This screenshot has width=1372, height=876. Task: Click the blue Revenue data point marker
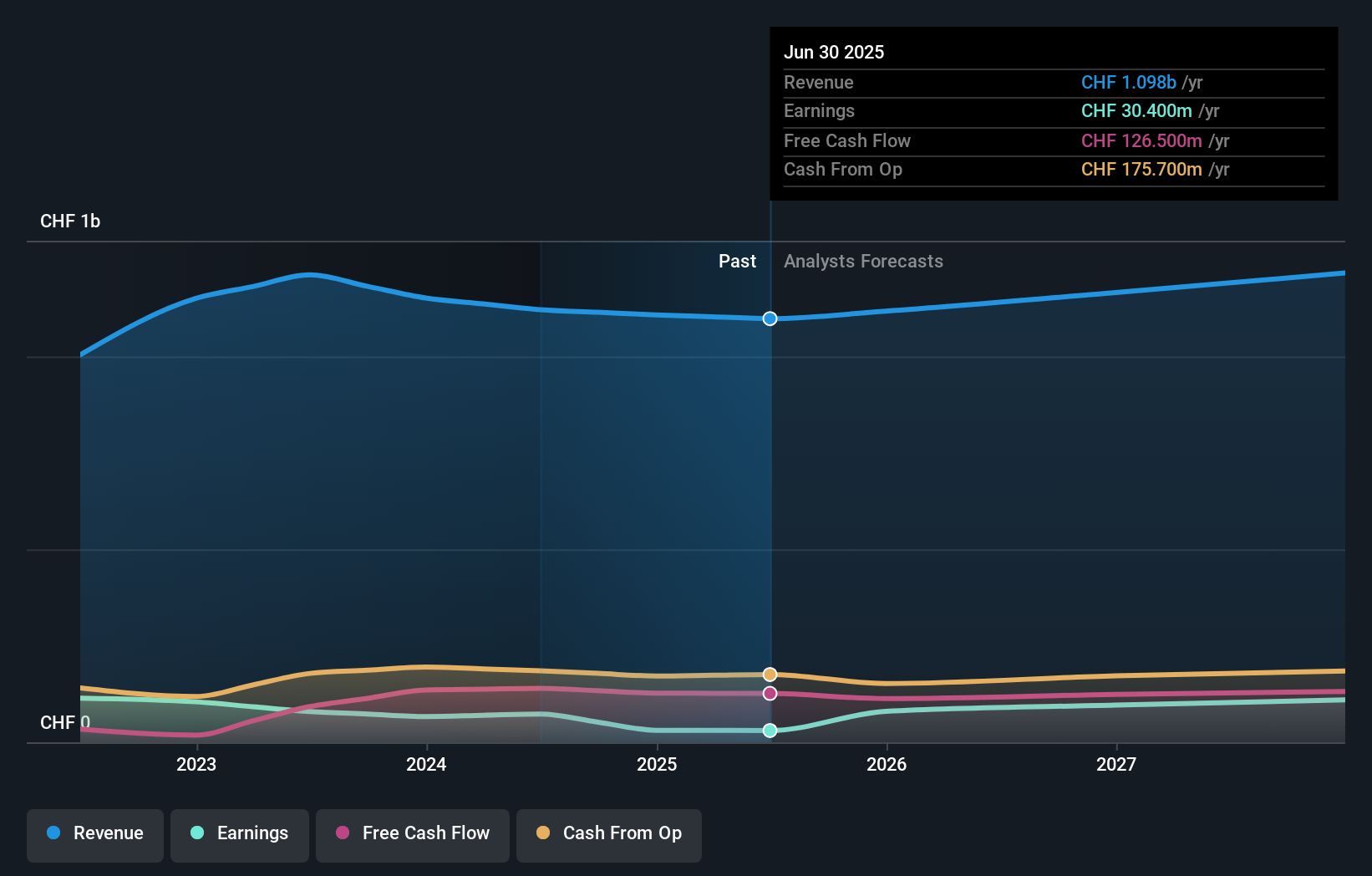click(x=770, y=318)
